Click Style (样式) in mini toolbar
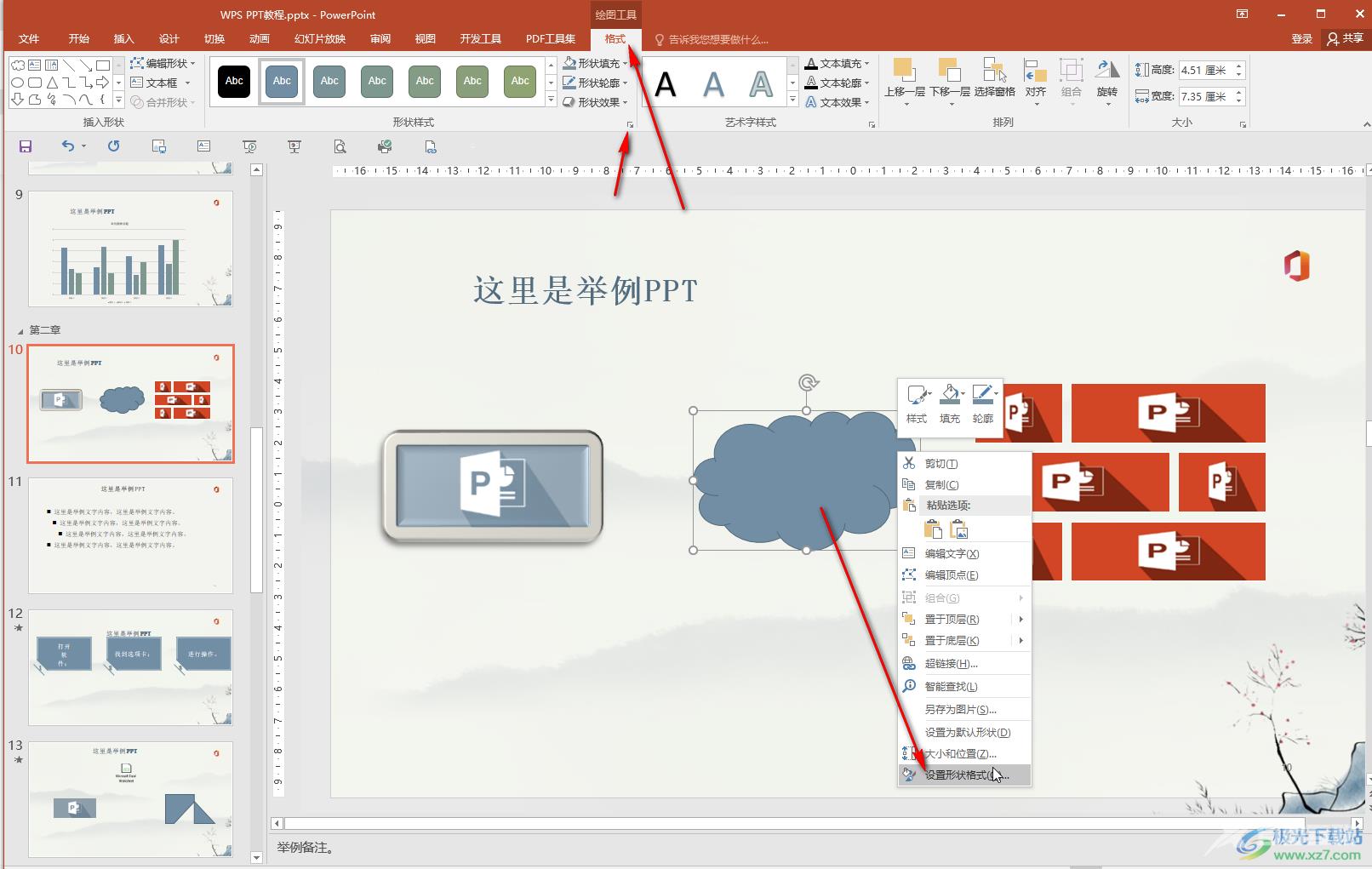Viewport: 1372px width, 869px height. point(917,403)
